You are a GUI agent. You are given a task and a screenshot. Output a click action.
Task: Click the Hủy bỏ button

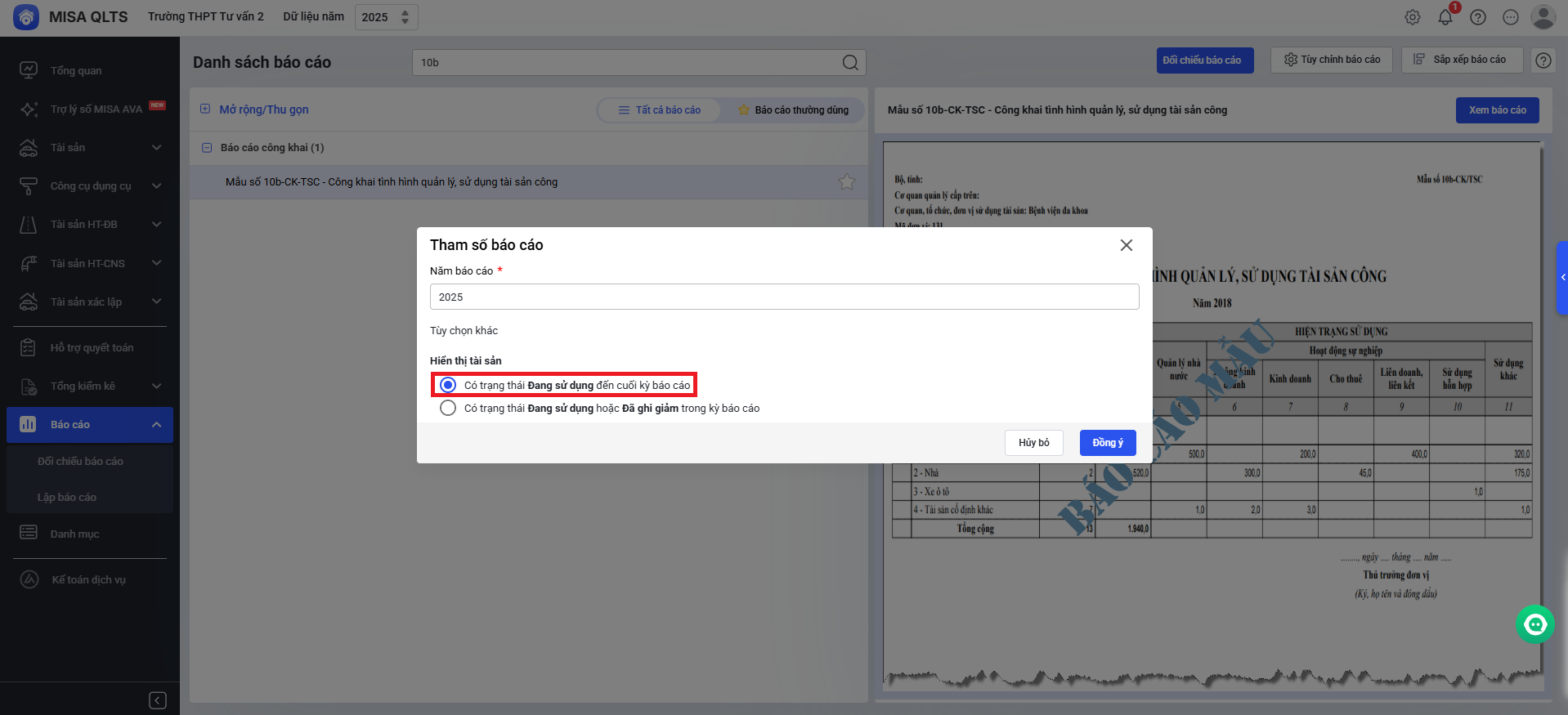click(x=1033, y=443)
